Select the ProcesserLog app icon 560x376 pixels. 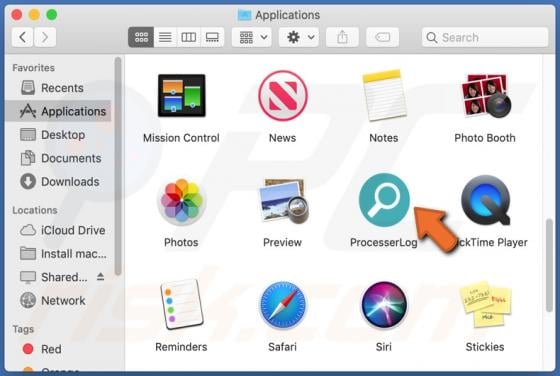384,200
